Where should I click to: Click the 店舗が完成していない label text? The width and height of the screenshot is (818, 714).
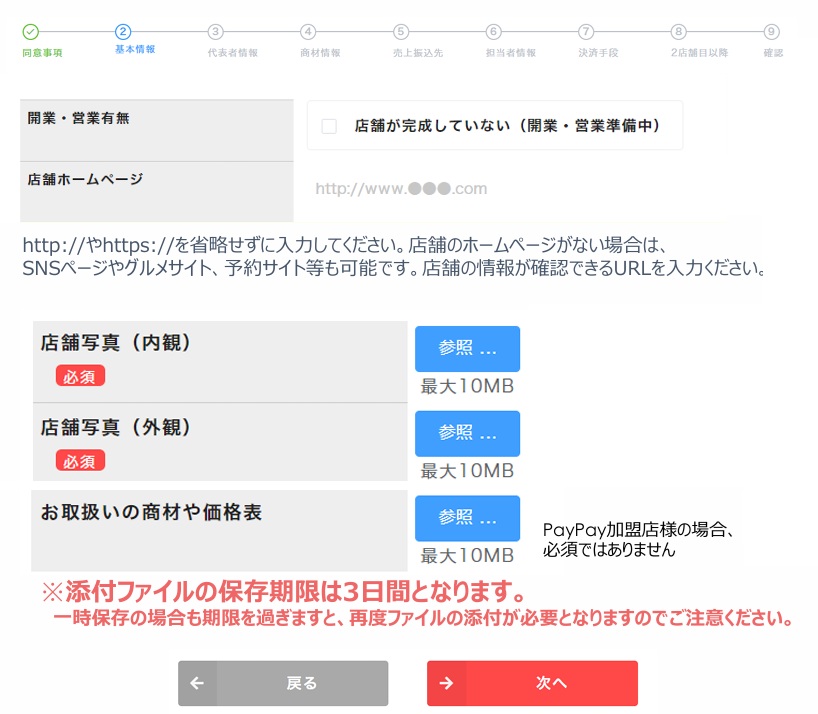click(508, 126)
